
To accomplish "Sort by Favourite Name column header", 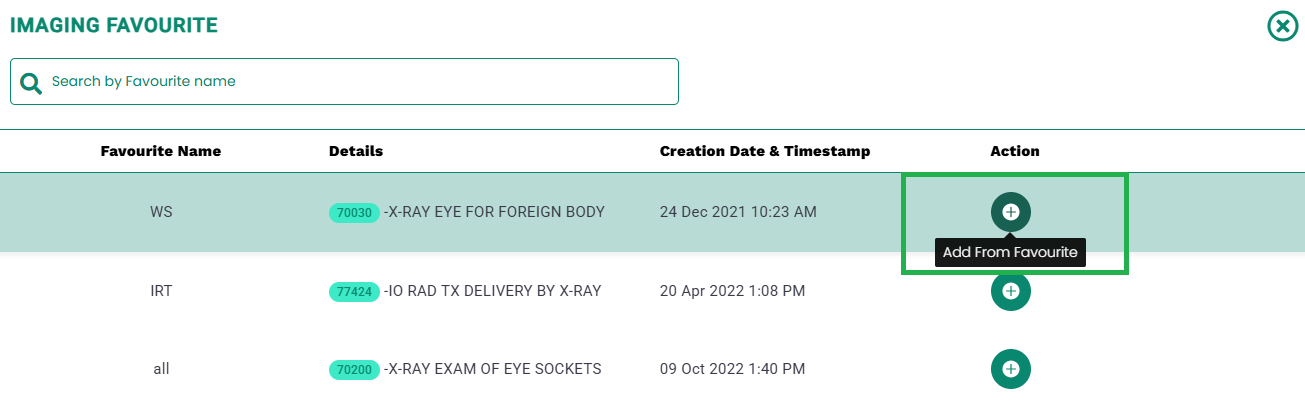I will 161,151.
